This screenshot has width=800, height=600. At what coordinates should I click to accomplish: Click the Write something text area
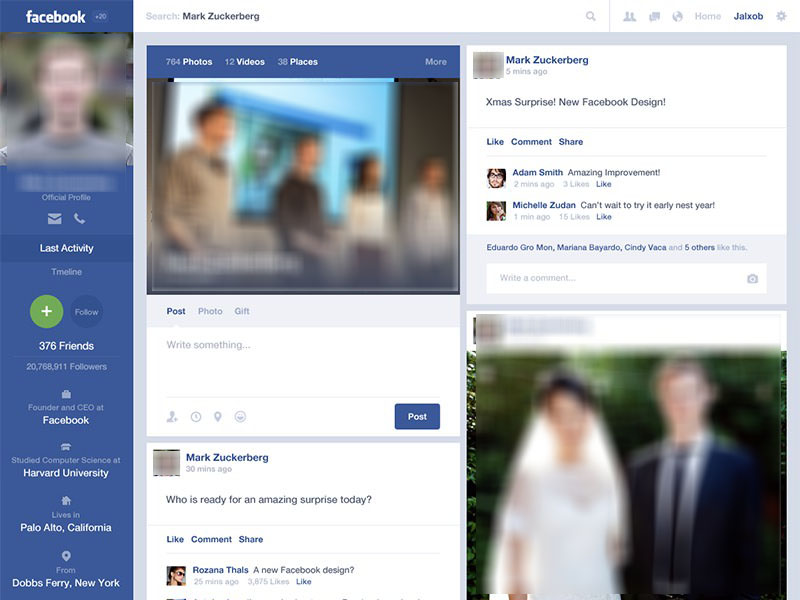[303, 362]
